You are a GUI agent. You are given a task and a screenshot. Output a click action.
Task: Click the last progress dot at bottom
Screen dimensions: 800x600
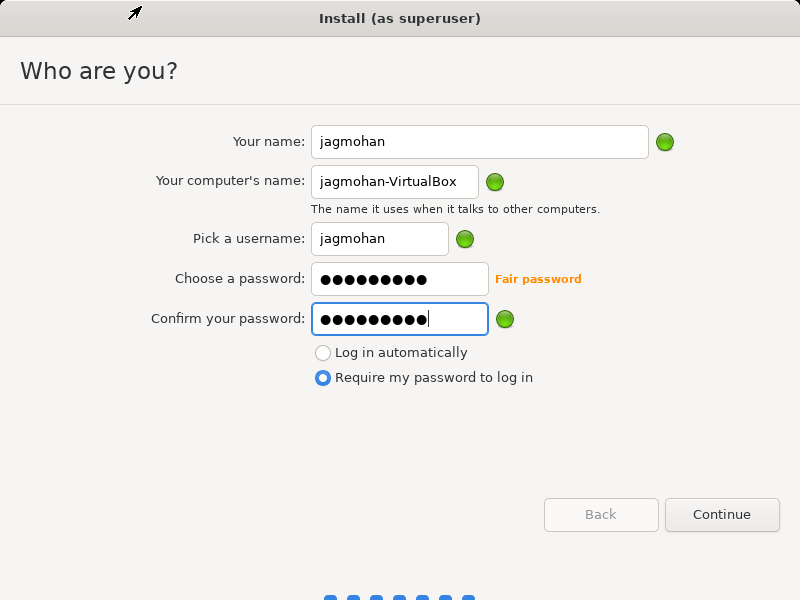pyautogui.click(x=468, y=597)
